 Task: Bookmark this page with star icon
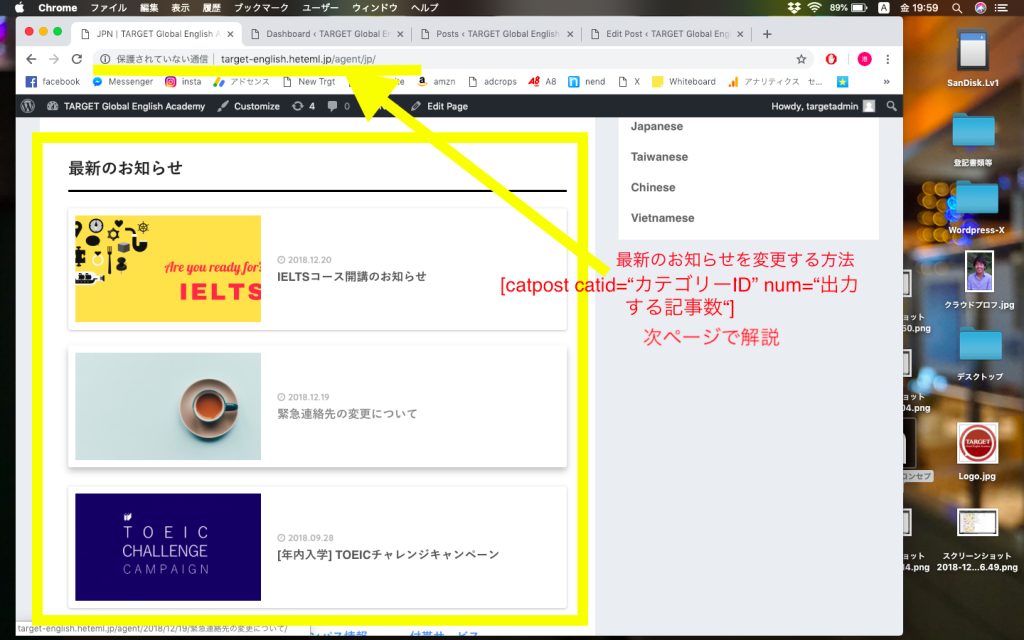point(801,59)
